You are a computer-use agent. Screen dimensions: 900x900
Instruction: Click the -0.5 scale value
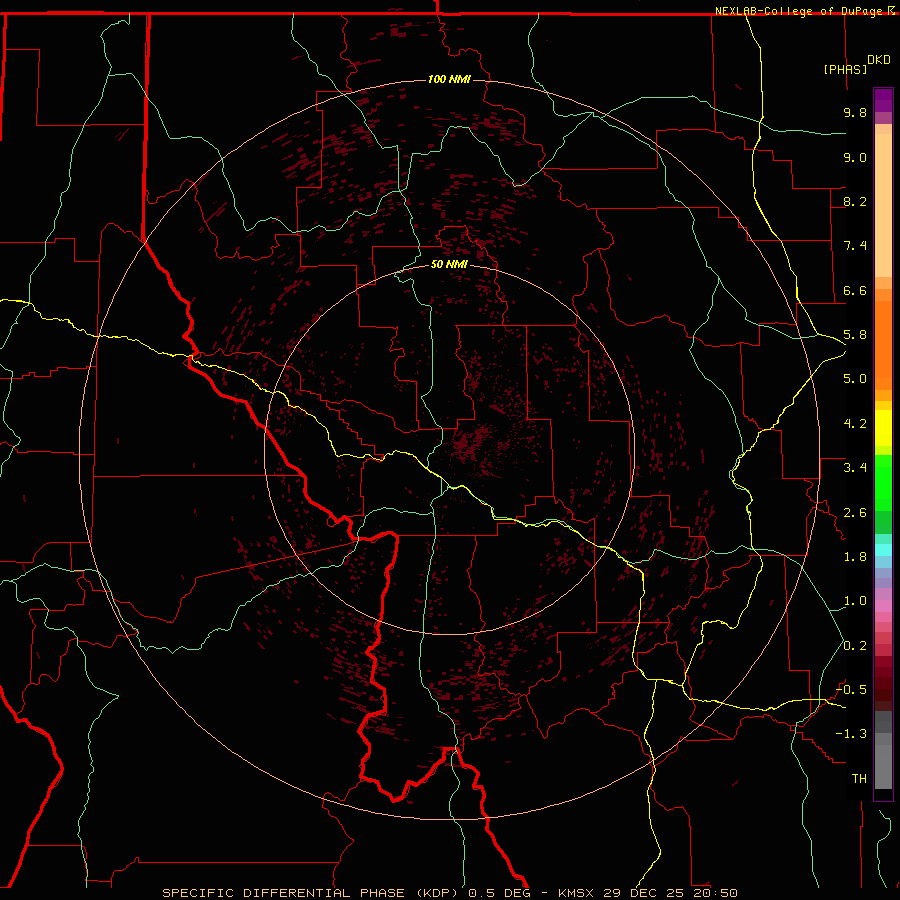pos(851,690)
